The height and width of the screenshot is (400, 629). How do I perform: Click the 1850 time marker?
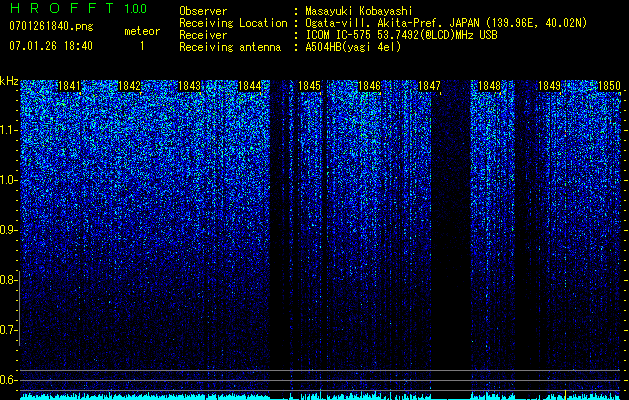tap(609, 86)
